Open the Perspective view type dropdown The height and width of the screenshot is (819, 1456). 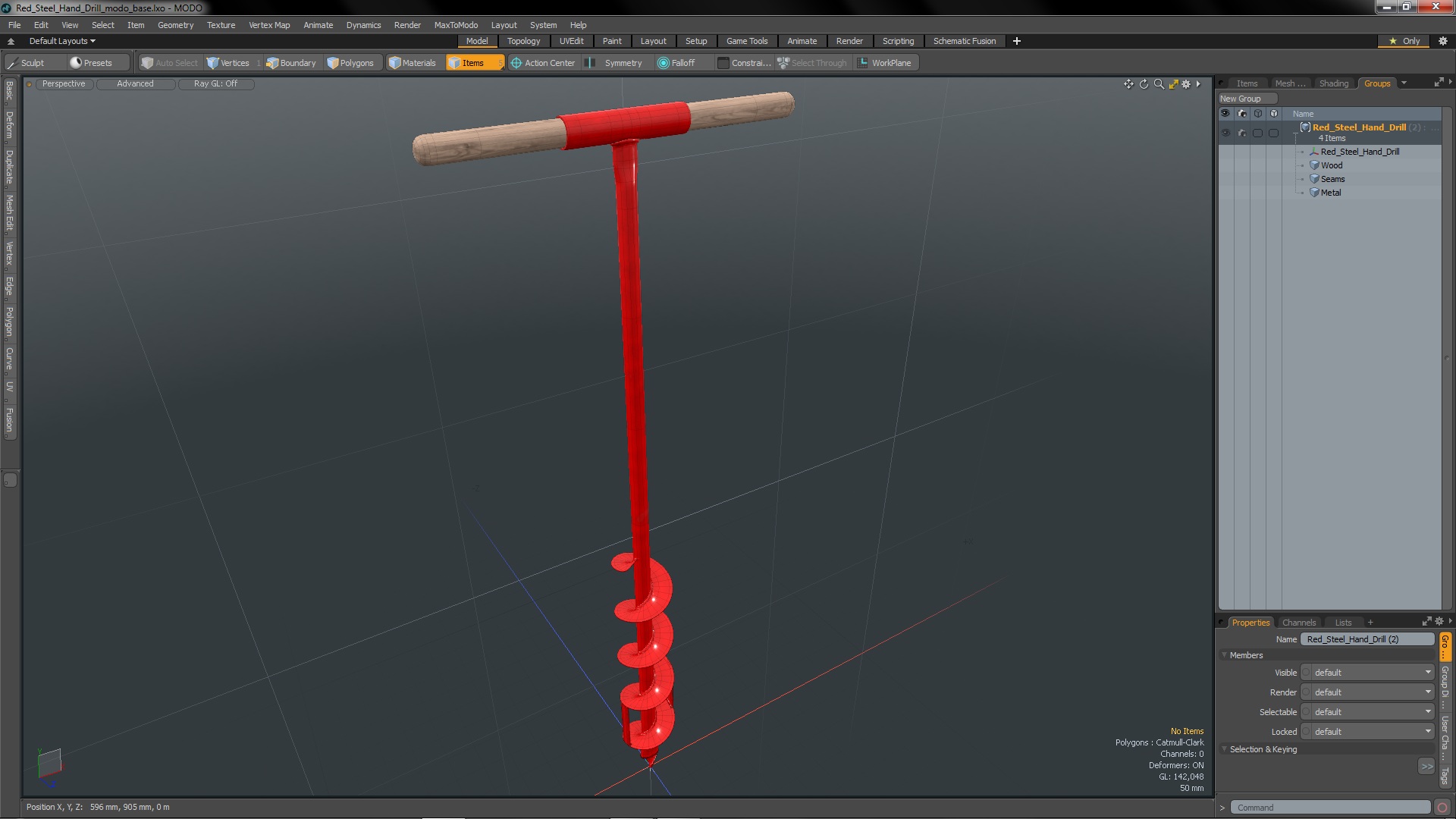64,84
